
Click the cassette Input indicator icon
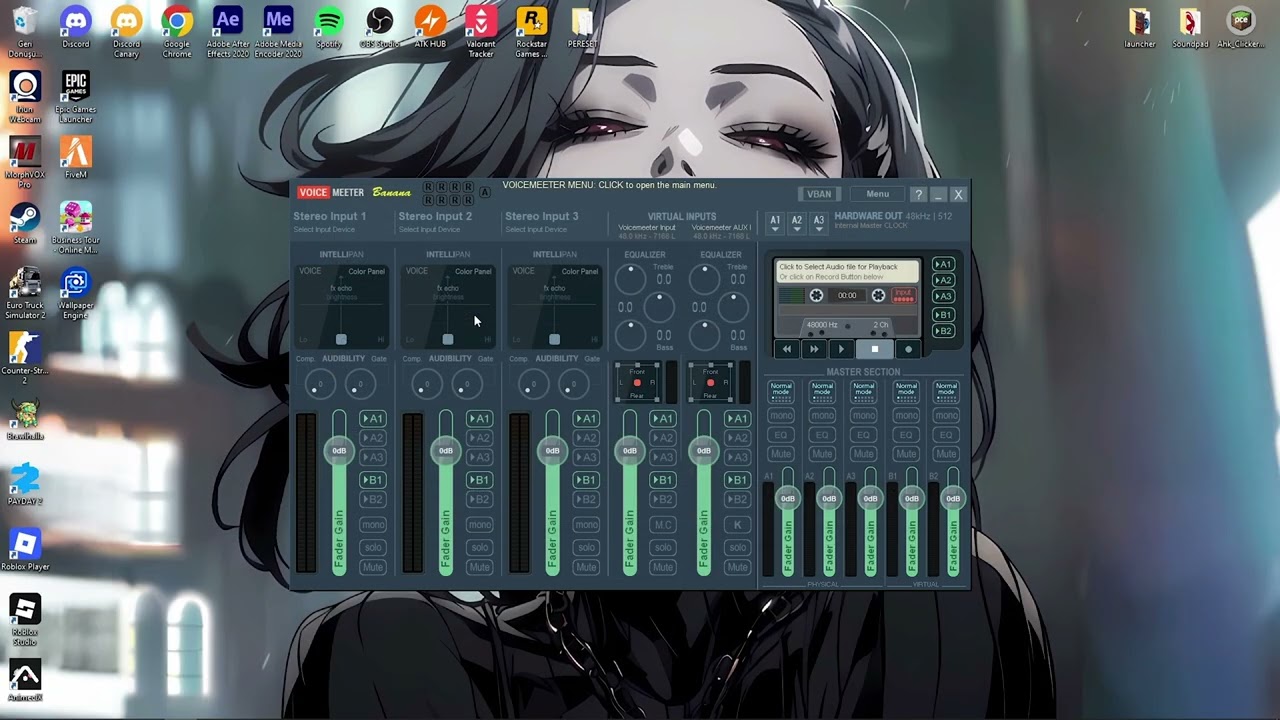click(x=903, y=295)
